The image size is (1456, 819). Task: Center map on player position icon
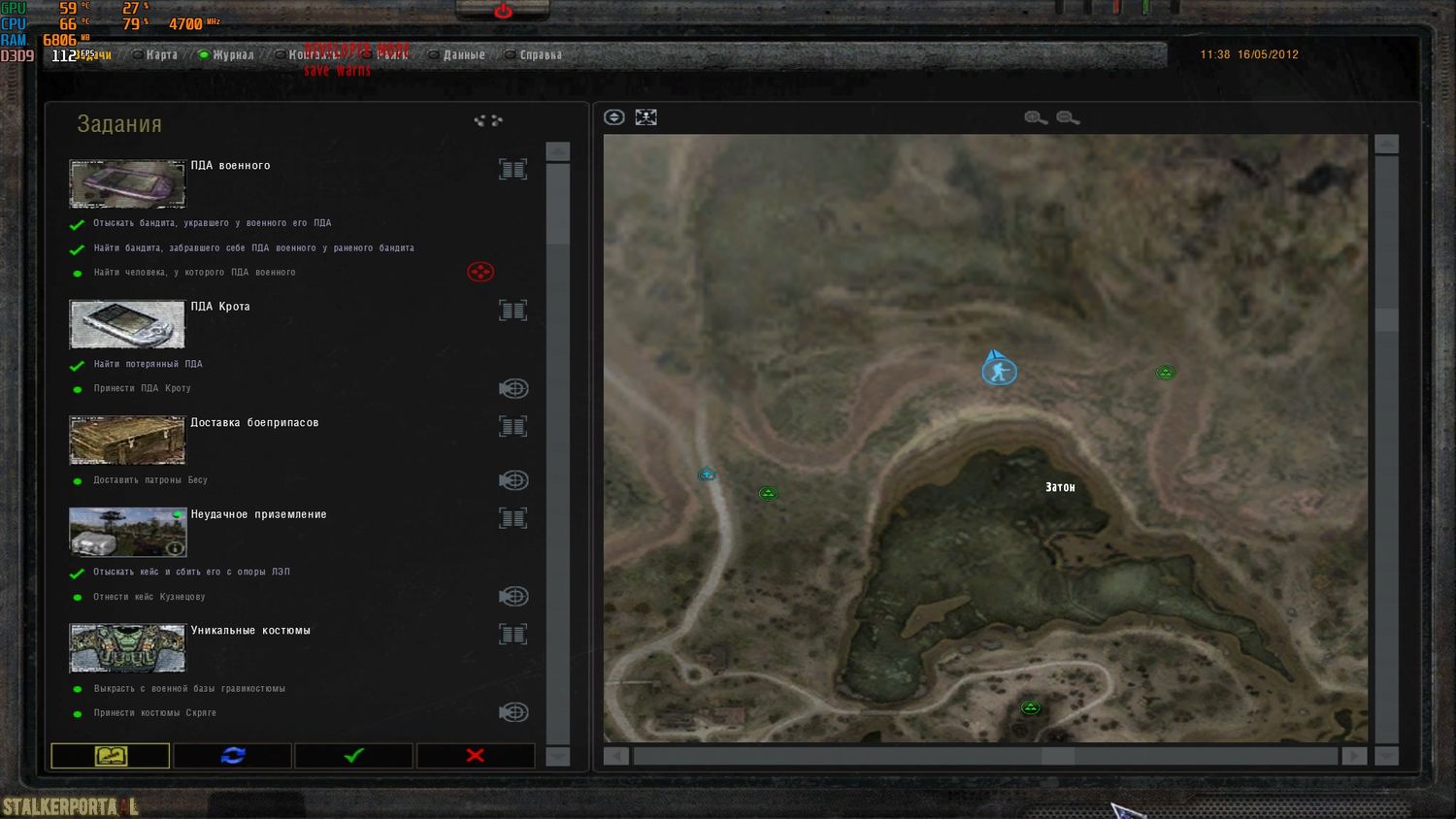coord(613,117)
